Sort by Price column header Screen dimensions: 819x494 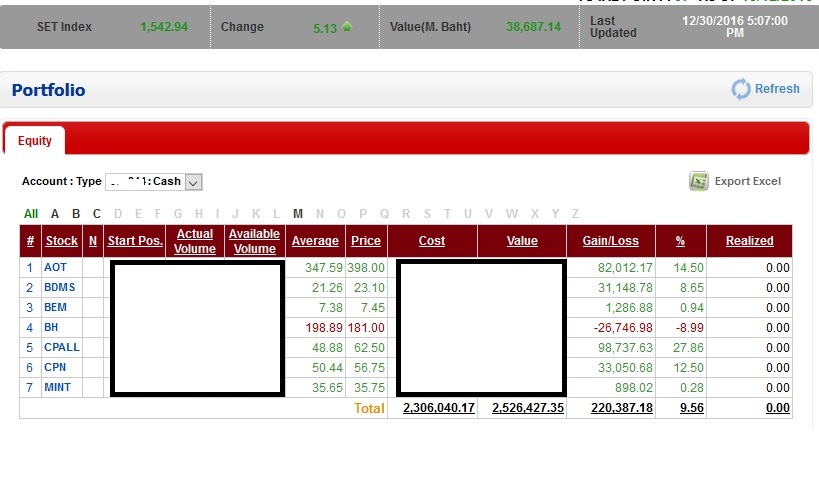pyautogui.click(x=366, y=241)
